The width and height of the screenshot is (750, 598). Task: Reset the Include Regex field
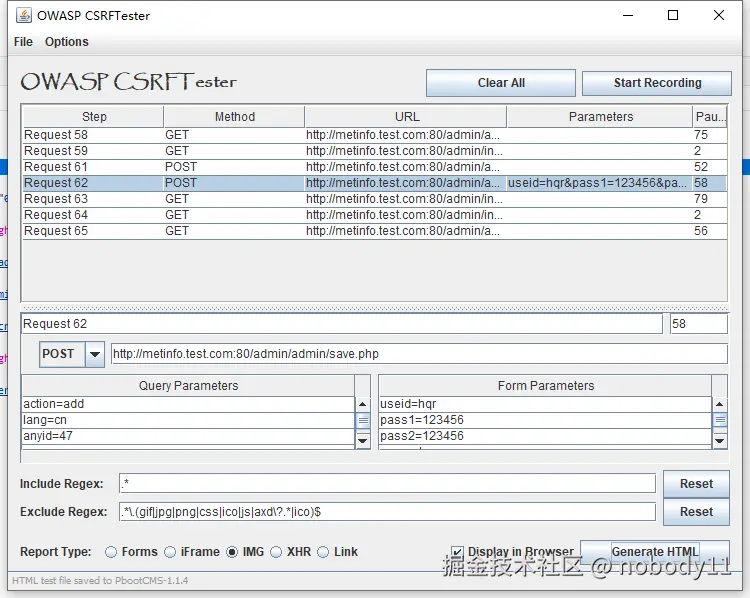pyautogui.click(x=696, y=484)
